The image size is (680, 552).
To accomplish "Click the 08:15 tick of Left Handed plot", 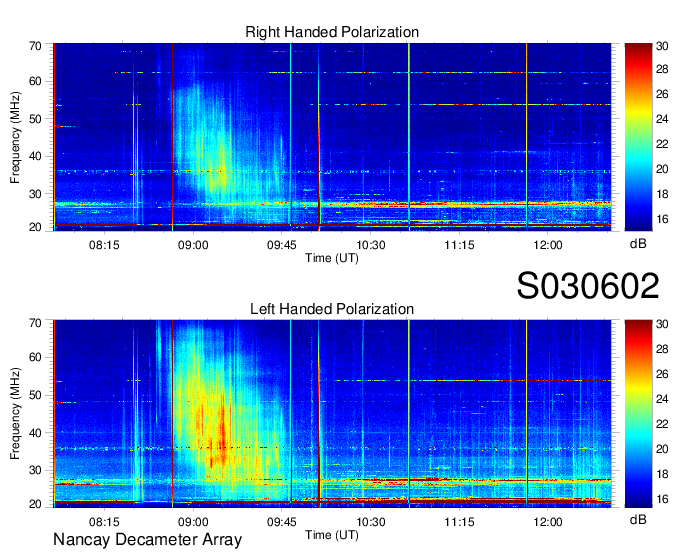I will pos(104,521).
